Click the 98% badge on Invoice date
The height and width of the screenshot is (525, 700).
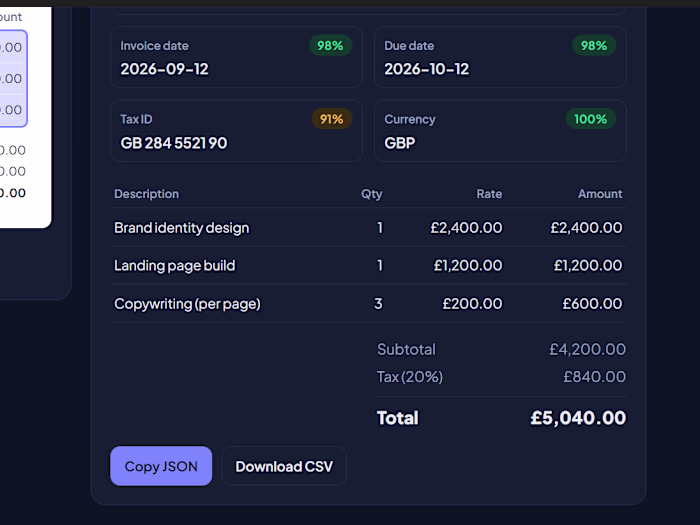[330, 46]
